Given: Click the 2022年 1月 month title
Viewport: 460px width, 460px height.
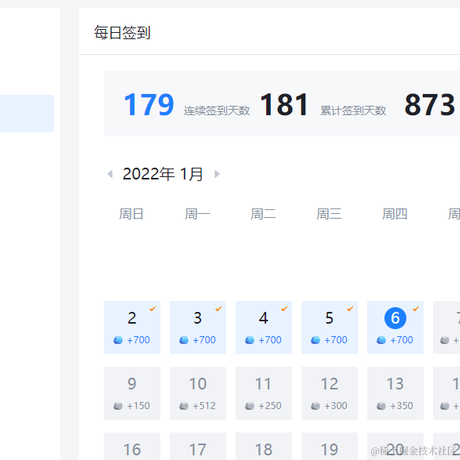Looking at the screenshot, I should pyautogui.click(x=163, y=174).
